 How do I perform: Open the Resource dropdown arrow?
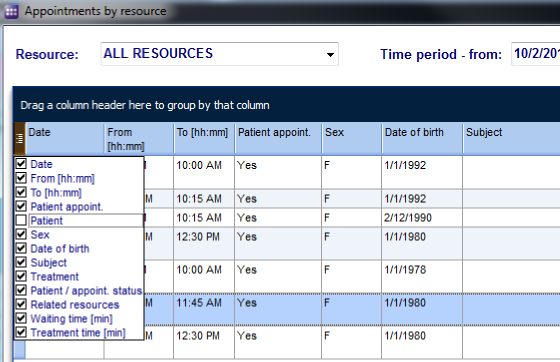(x=330, y=55)
